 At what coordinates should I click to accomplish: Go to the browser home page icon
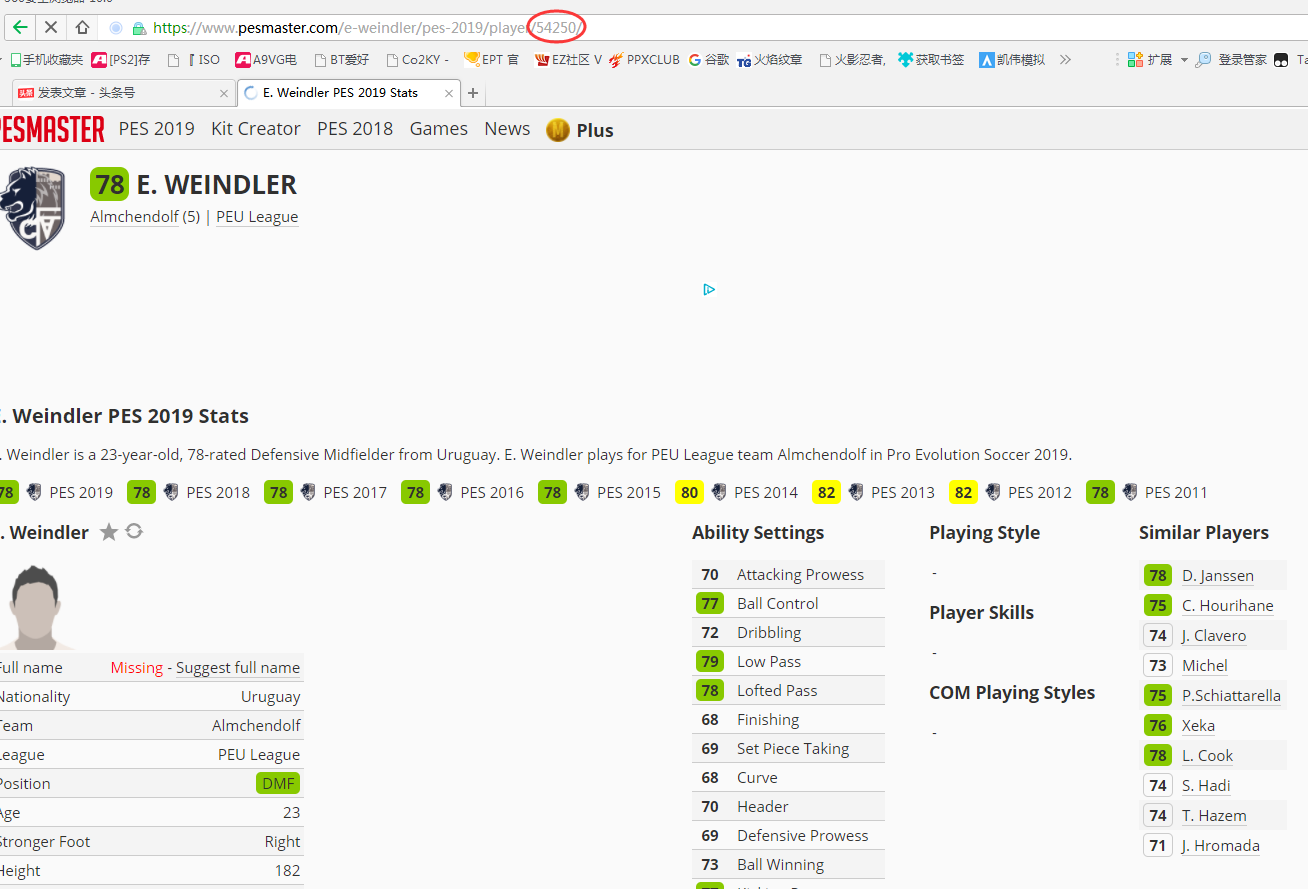pyautogui.click(x=82, y=27)
